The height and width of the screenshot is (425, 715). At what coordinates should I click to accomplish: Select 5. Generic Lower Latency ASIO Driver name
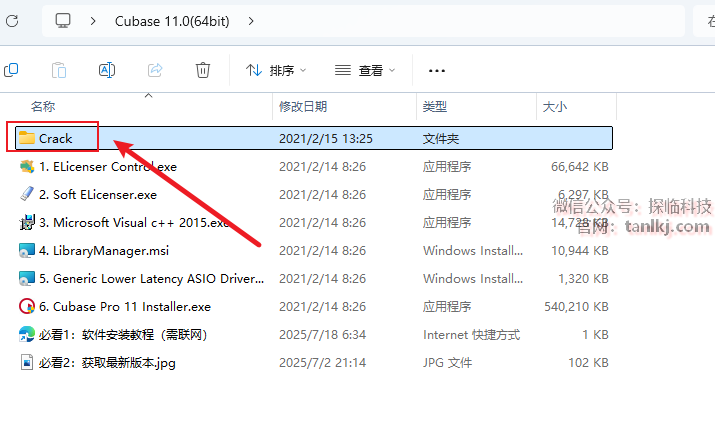point(151,279)
